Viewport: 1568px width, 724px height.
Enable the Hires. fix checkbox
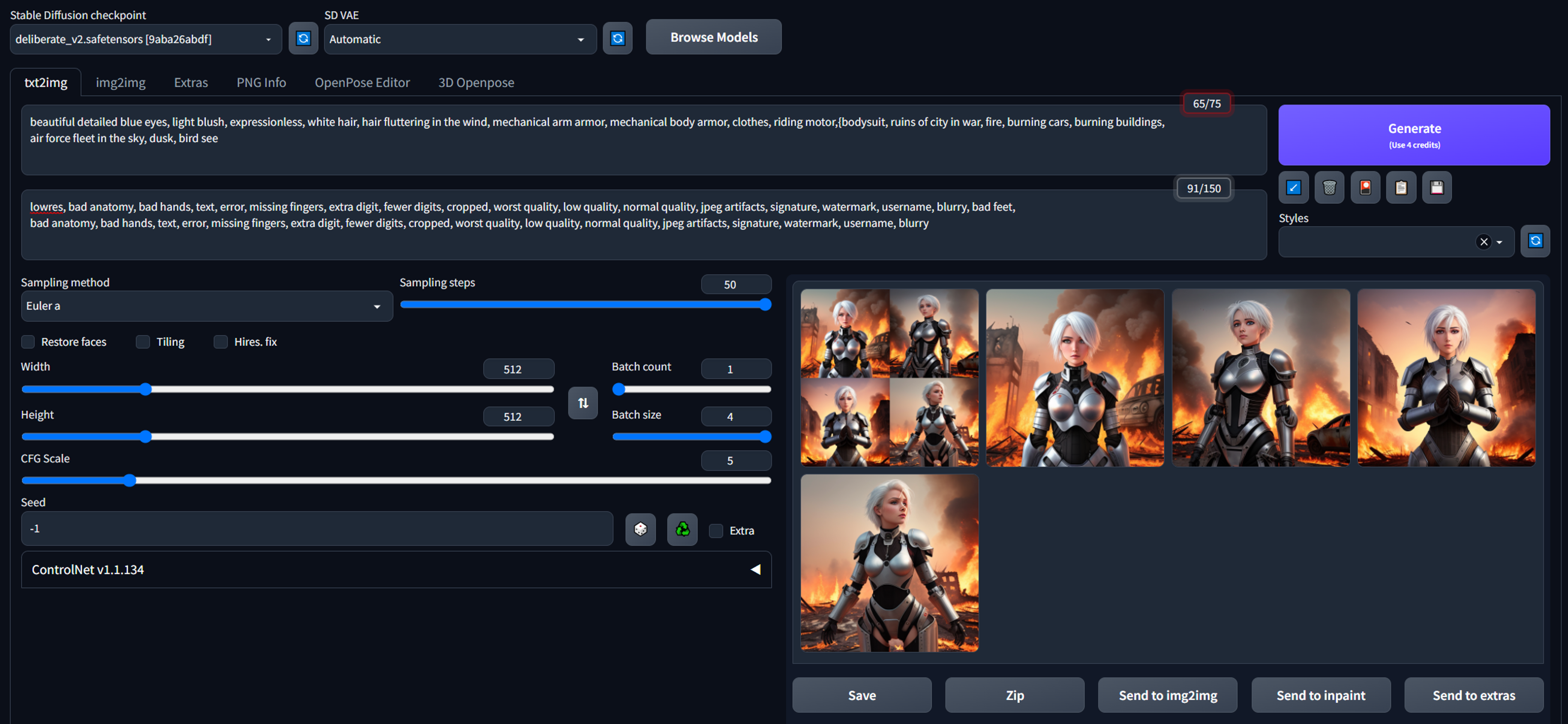pyautogui.click(x=221, y=342)
